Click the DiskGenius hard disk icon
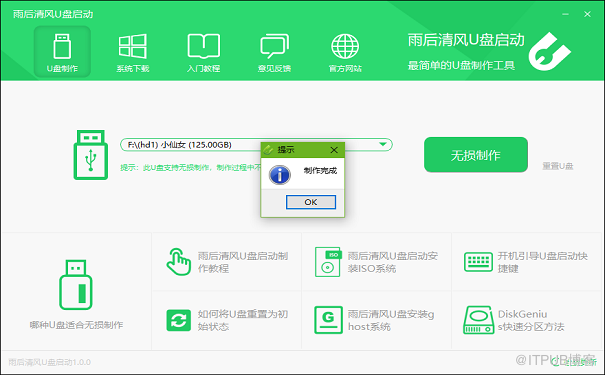Image resolution: width=605 pixels, height=375 pixels. click(478, 320)
